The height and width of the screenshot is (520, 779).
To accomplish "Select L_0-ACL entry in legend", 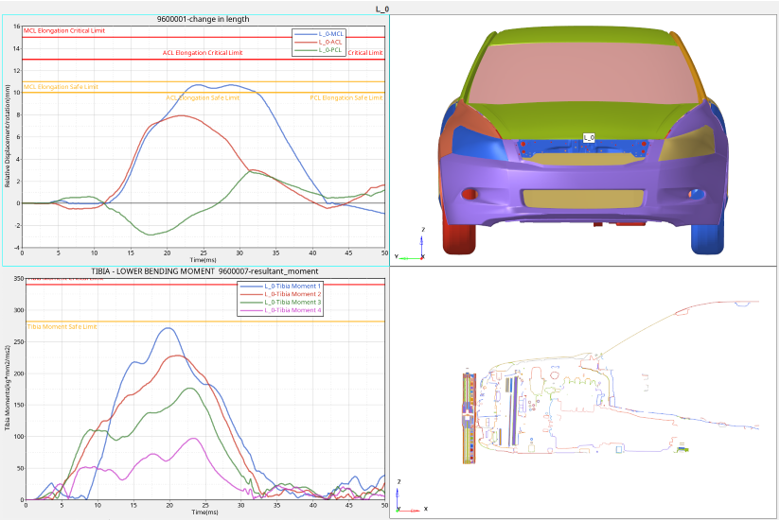I will [331, 42].
